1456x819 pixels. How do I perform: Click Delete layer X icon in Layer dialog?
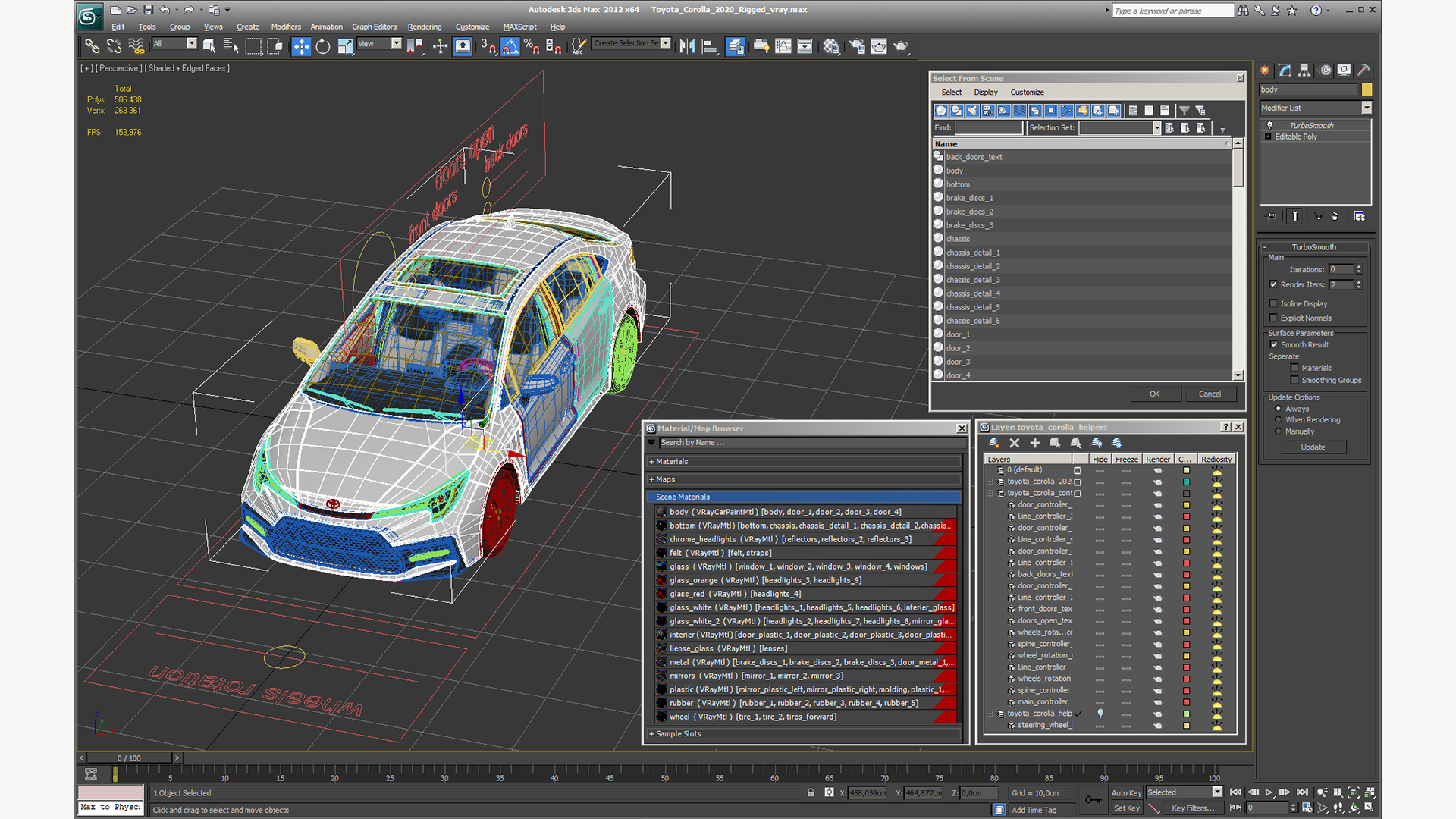point(1015,443)
